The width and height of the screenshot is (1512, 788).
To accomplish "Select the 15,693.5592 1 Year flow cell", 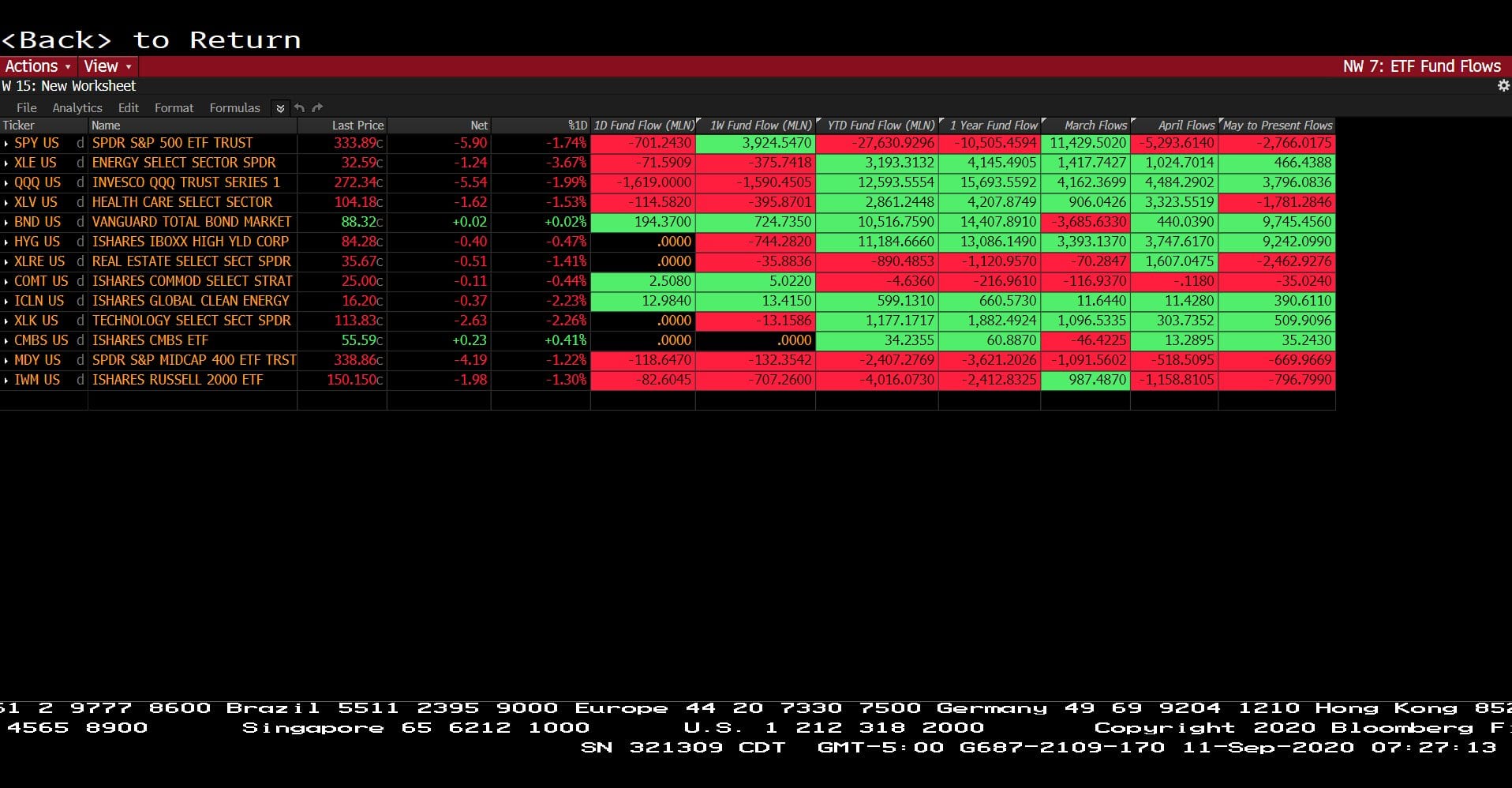I will 990,182.
